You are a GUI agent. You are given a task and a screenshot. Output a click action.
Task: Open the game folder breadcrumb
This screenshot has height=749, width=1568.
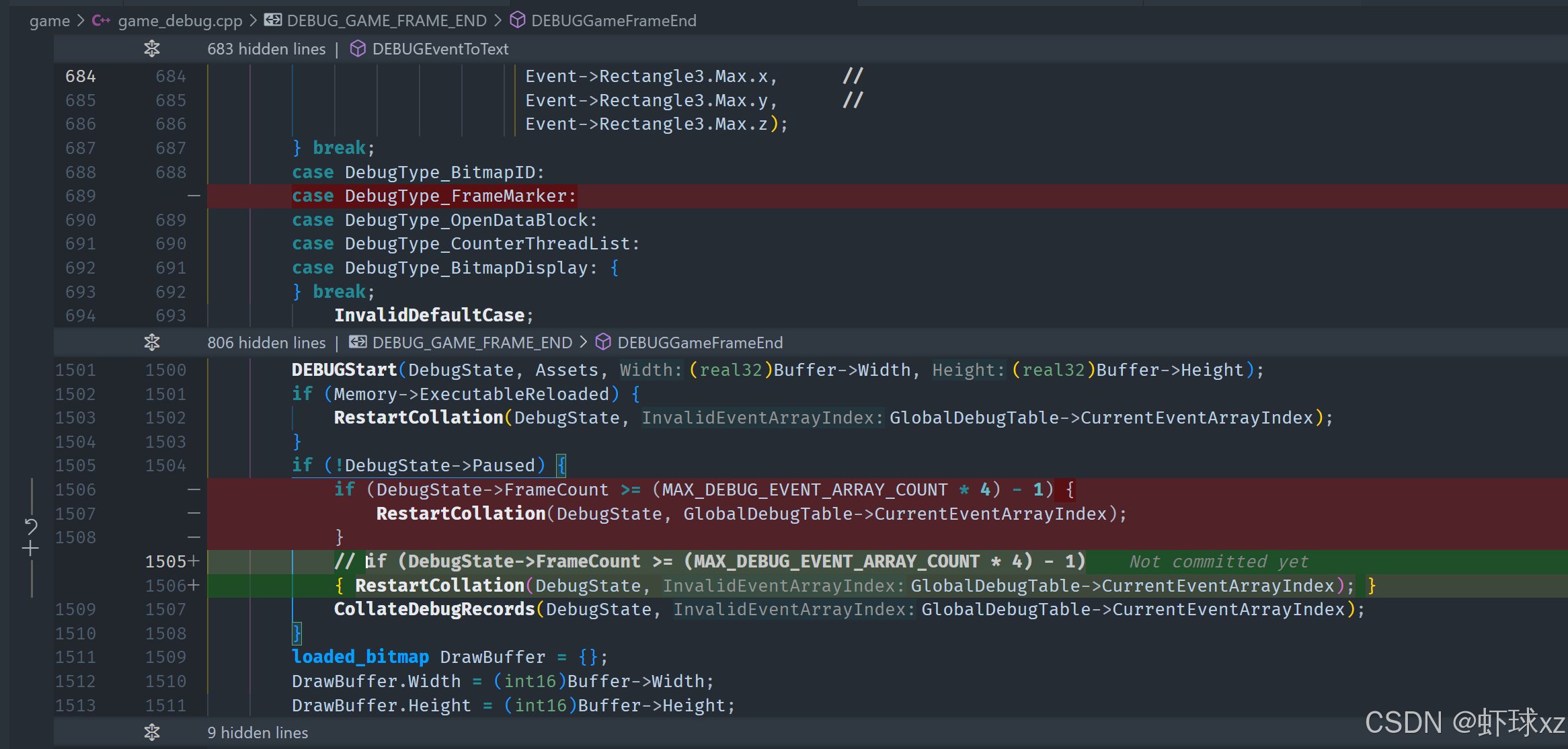tap(49, 21)
